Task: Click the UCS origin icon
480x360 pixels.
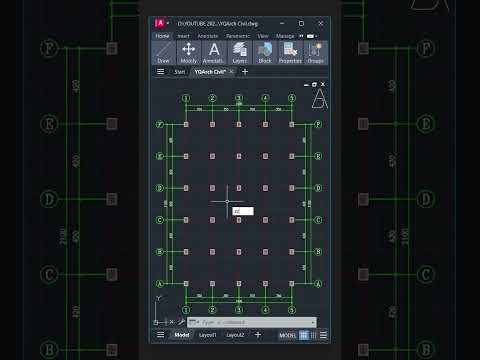Action: [x=156, y=322]
